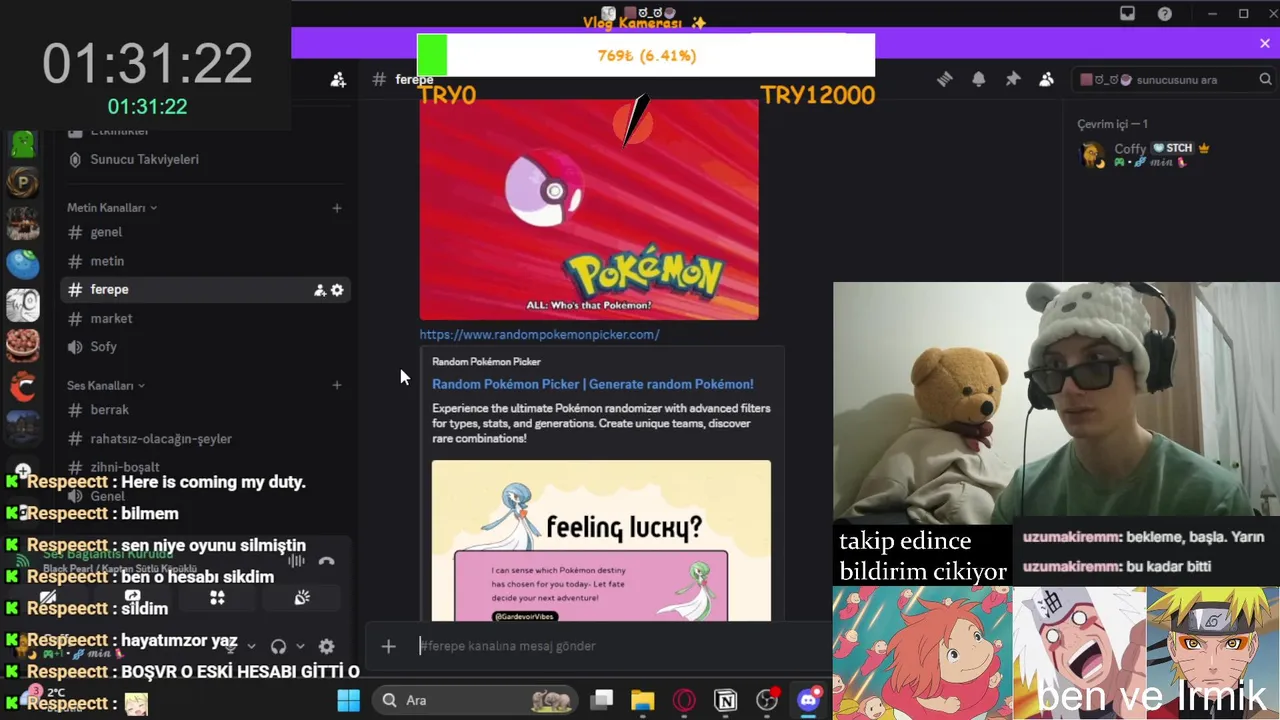Toggle noise suppression waveform icon

296,560
